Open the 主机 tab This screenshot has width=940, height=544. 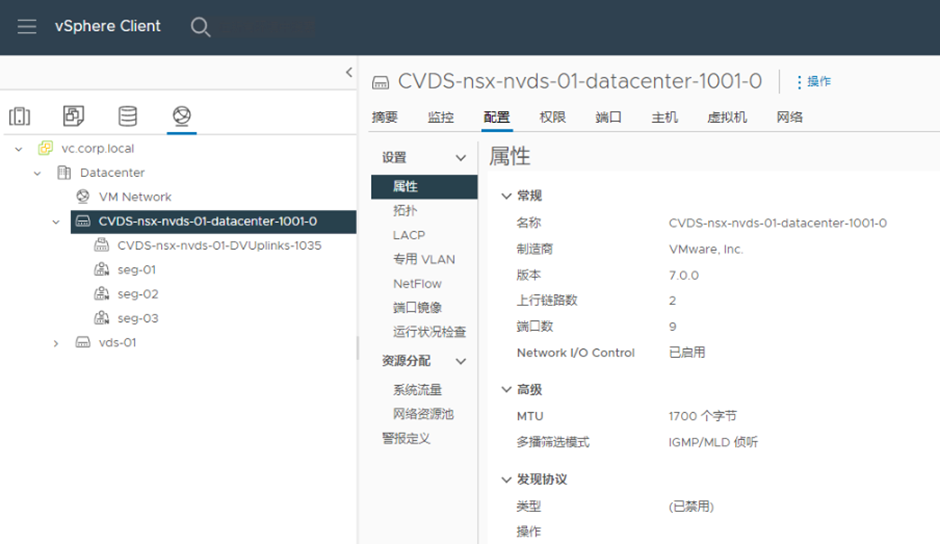664,117
